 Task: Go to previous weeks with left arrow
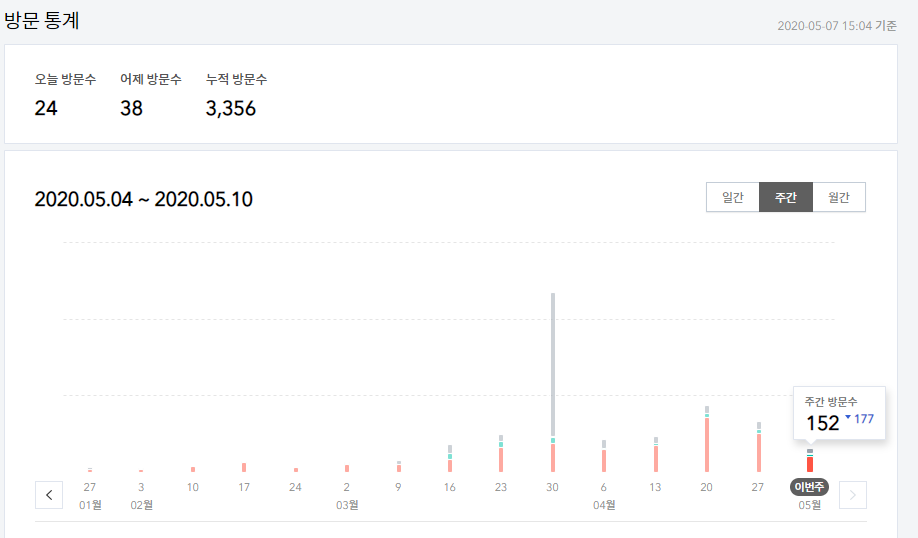point(49,495)
